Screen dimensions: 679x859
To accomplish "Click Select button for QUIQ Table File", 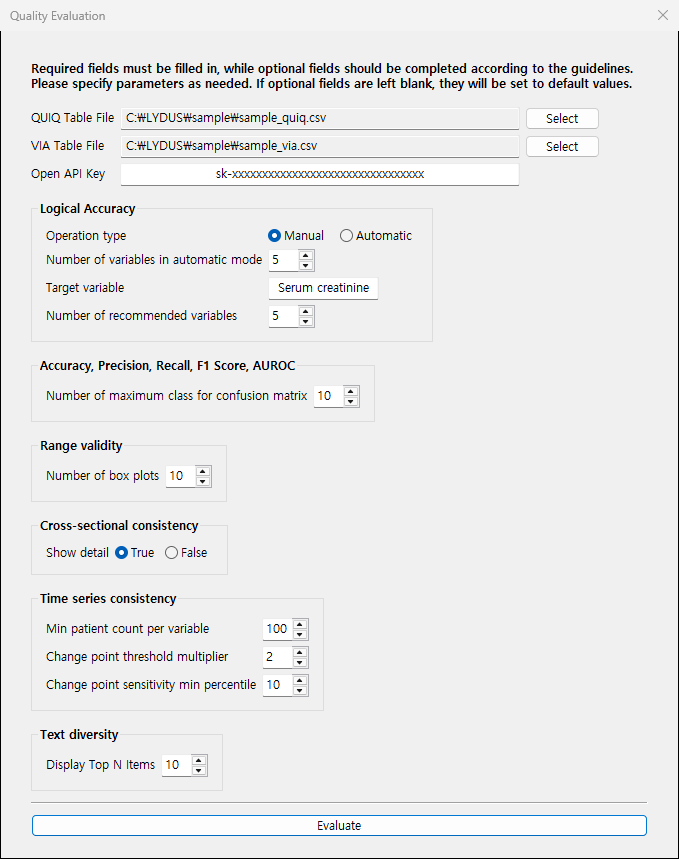I will pyautogui.click(x=562, y=118).
